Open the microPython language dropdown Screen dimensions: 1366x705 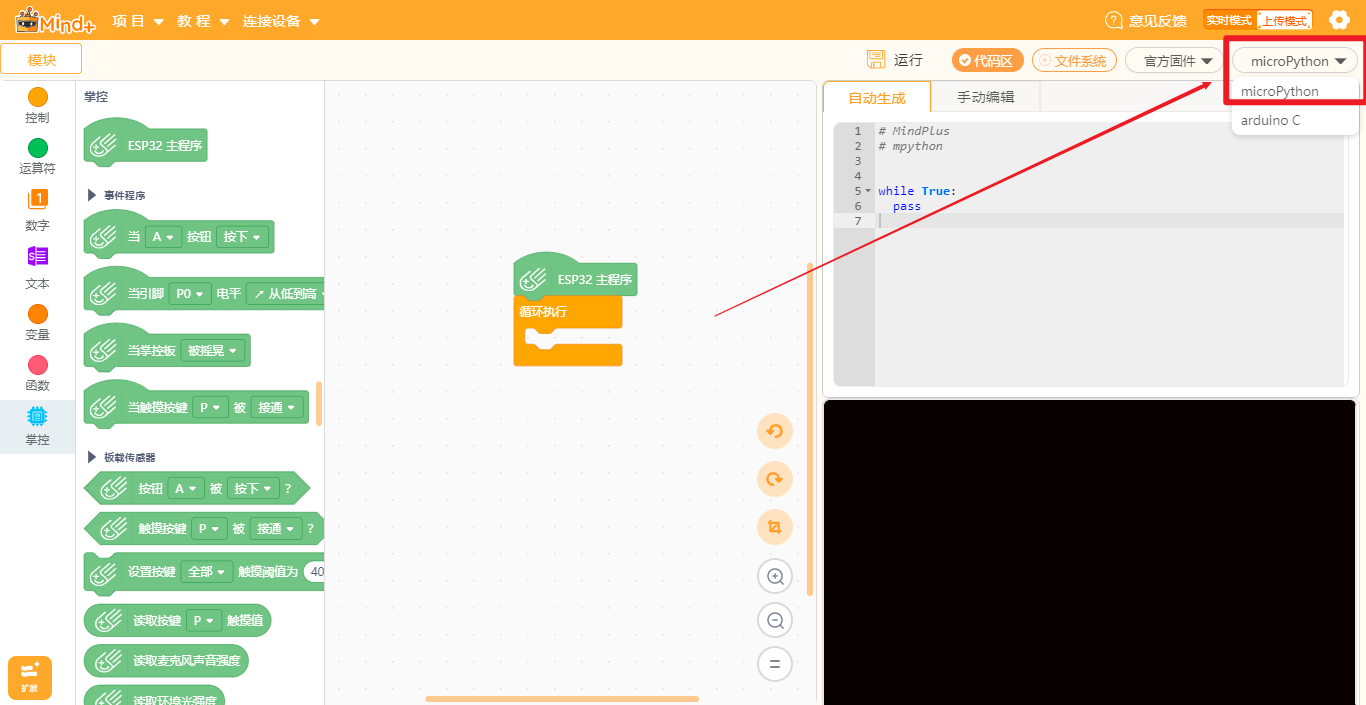[1295, 61]
